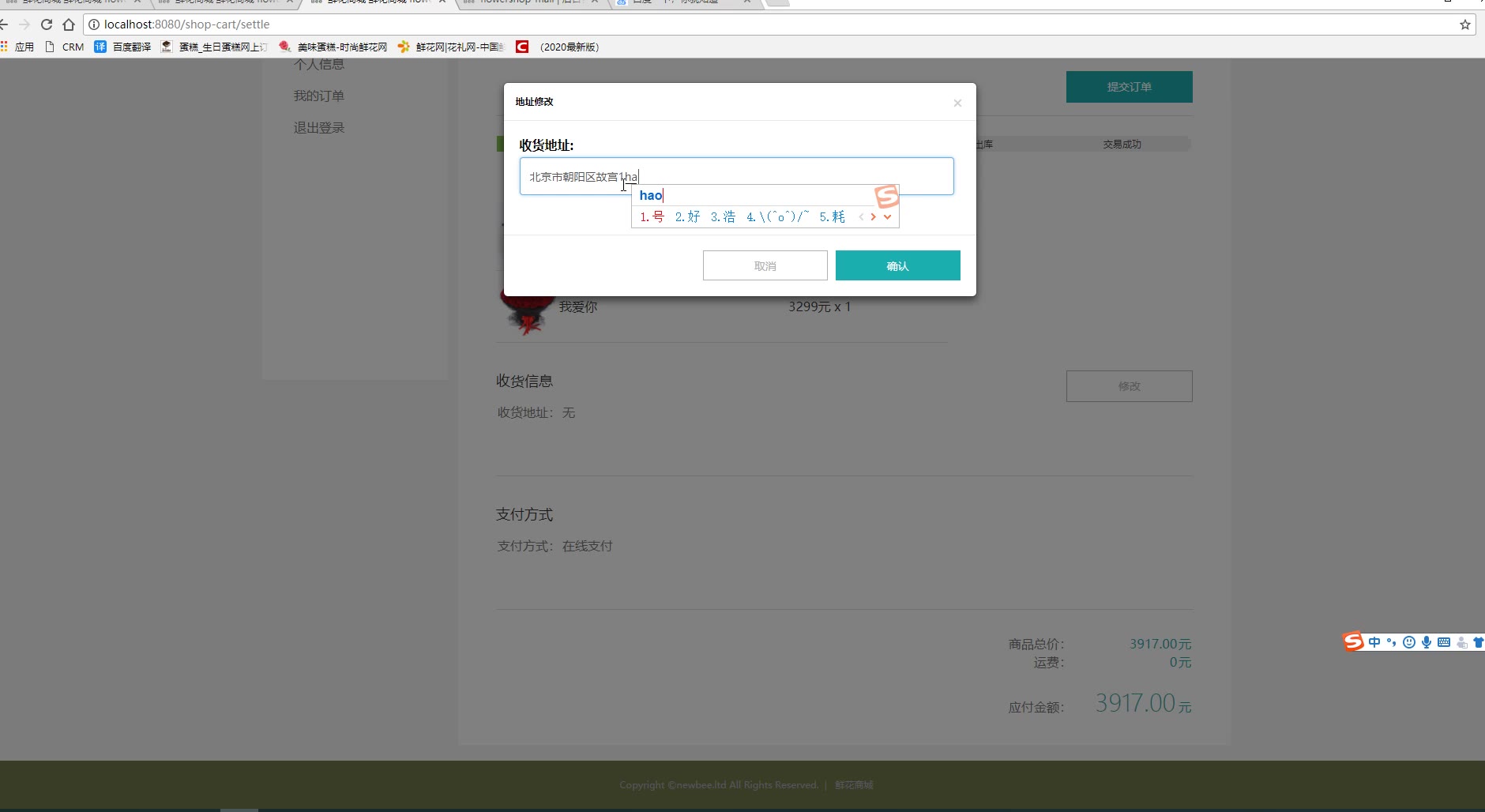Open 我的订单 in the sidebar

pyautogui.click(x=319, y=96)
